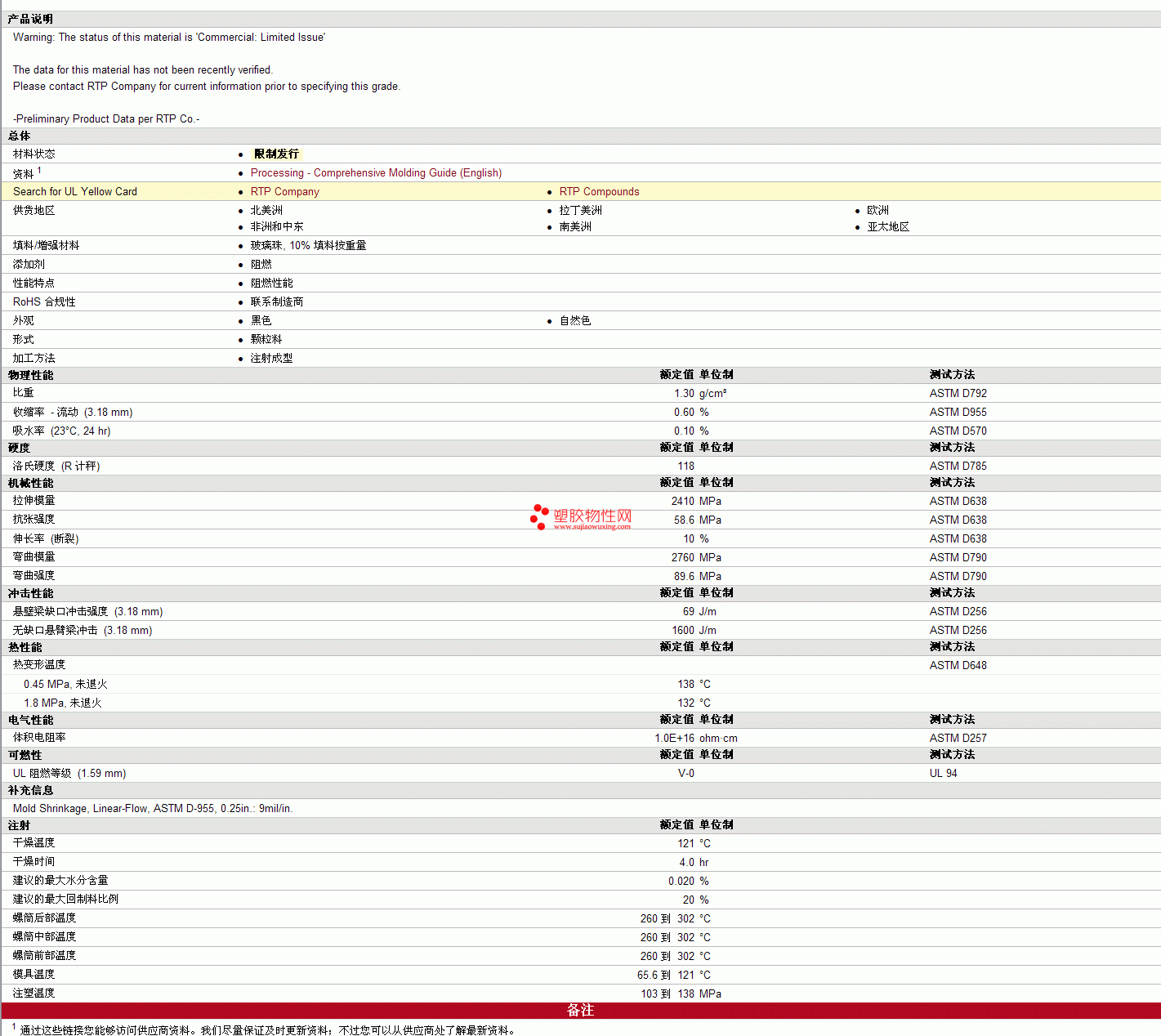Click the RTP Company link
The height and width of the screenshot is (1036, 1161).
point(284,192)
